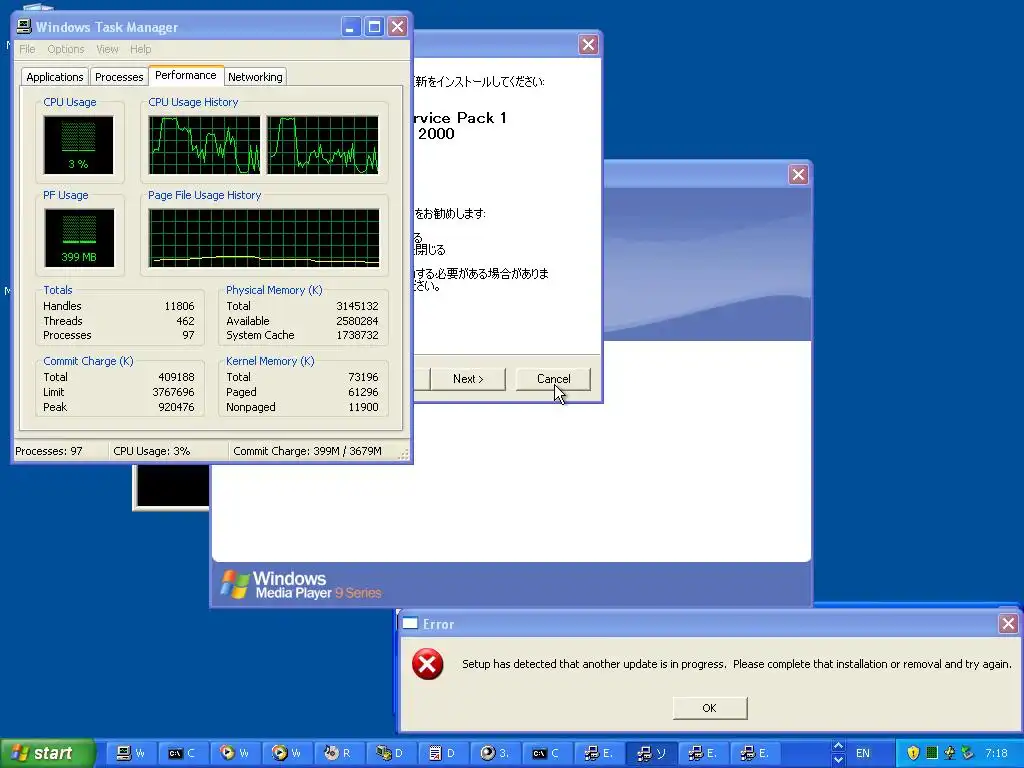Click the Physical Memory Total value 3145132
Screen dimensions: 1024x768
(357, 306)
